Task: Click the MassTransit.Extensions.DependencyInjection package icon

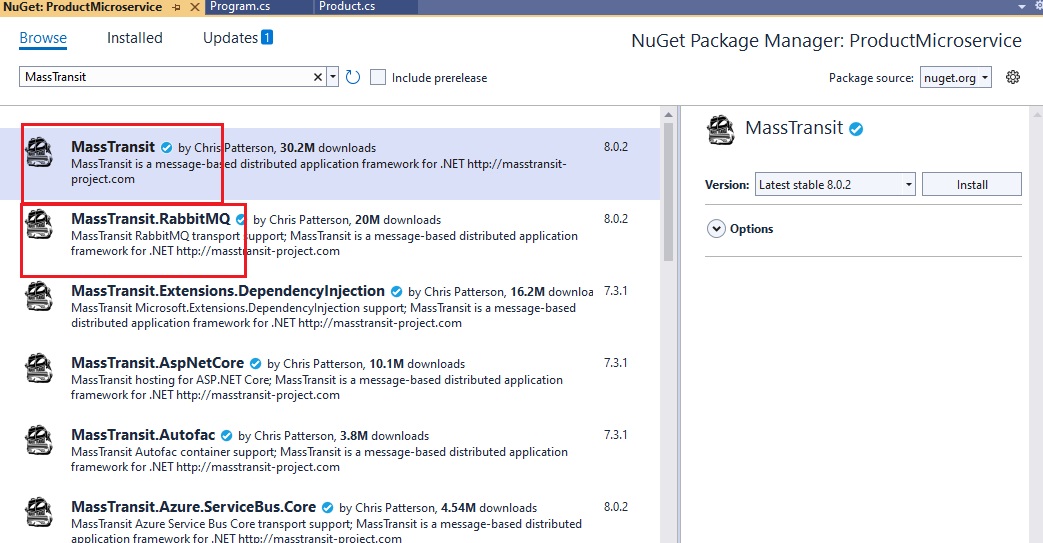Action: click(39, 295)
